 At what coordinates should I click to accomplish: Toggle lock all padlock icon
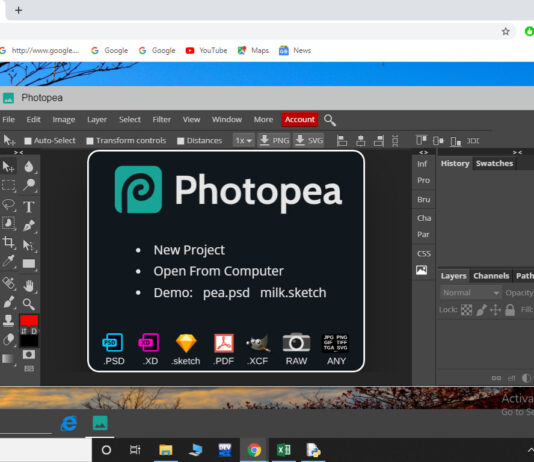tap(510, 310)
